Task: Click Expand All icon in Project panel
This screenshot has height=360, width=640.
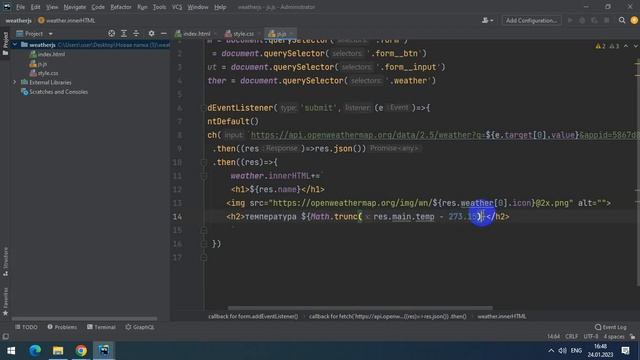Action: point(124,33)
